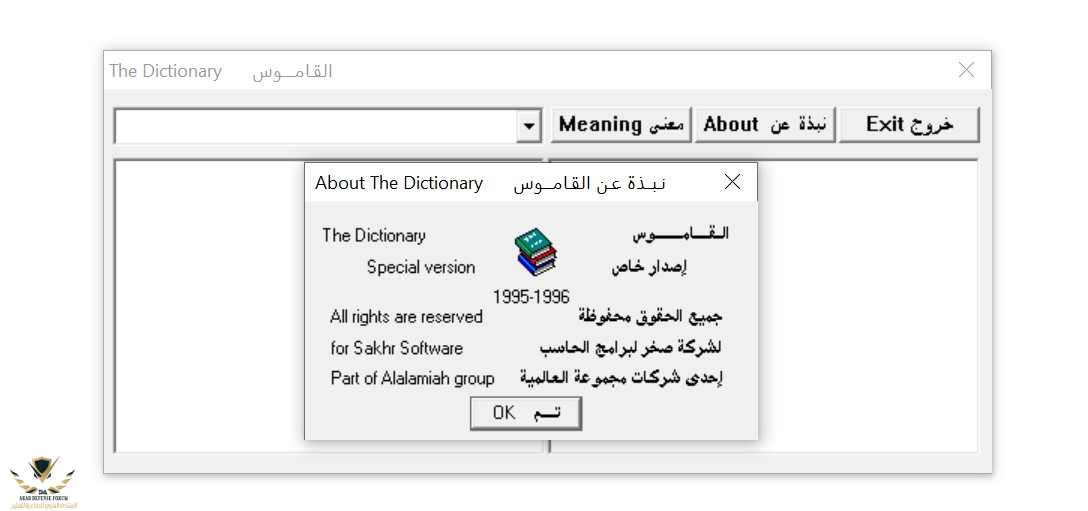Close the About The Dictionary dialog
Image resolution: width=1088 pixels, height=511 pixels.
click(x=732, y=182)
